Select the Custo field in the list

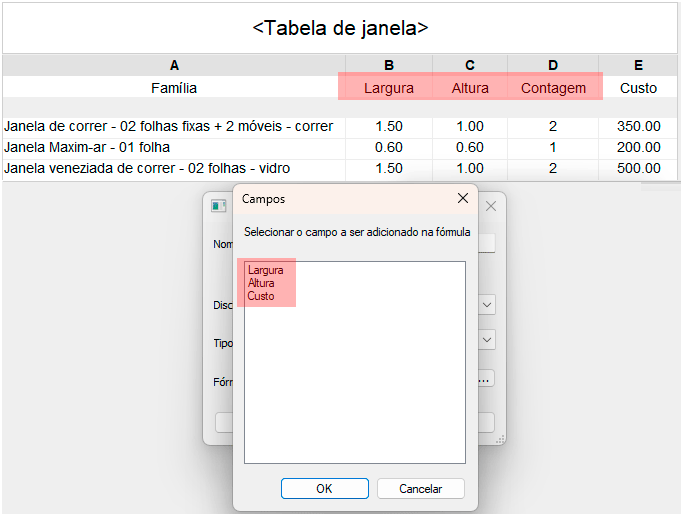261,296
